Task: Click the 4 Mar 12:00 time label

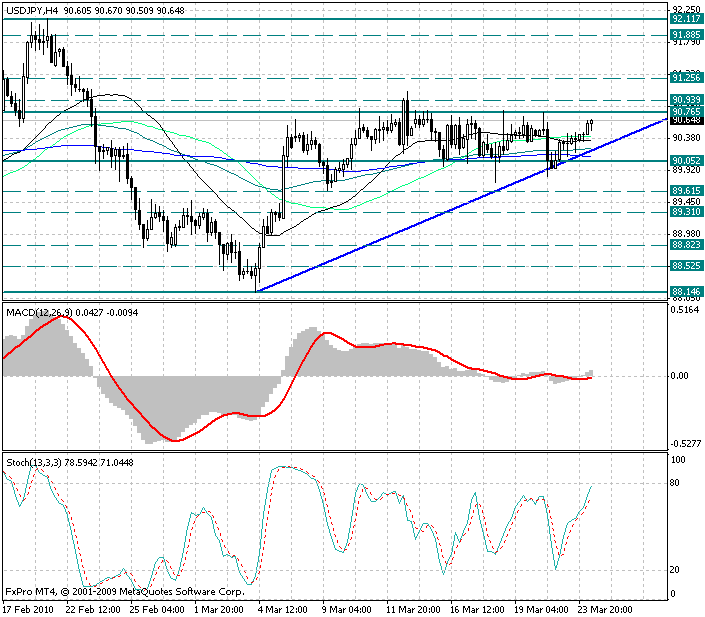Action: (283, 610)
